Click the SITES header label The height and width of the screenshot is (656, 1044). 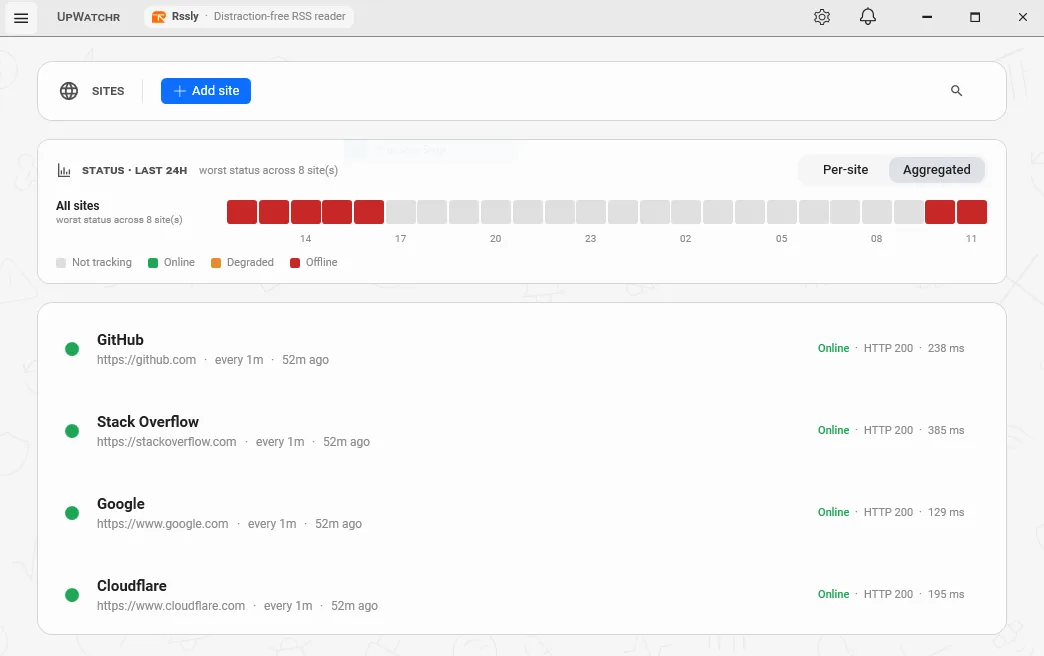pos(108,91)
